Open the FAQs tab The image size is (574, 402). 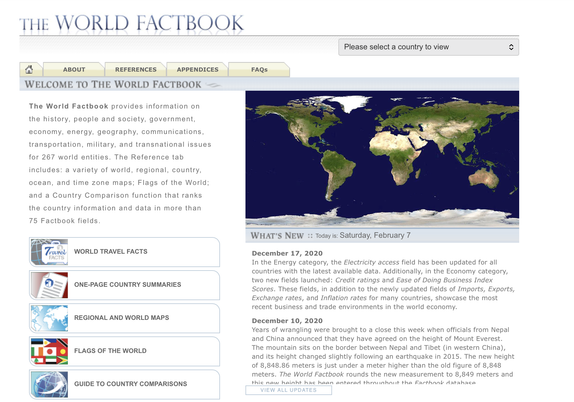pyautogui.click(x=259, y=70)
